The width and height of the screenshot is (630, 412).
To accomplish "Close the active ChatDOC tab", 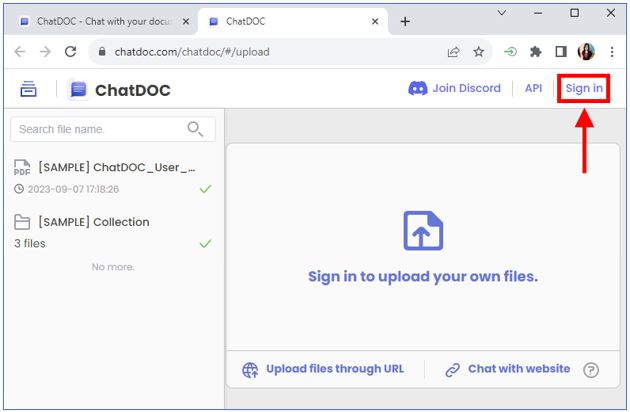I will pos(375,21).
